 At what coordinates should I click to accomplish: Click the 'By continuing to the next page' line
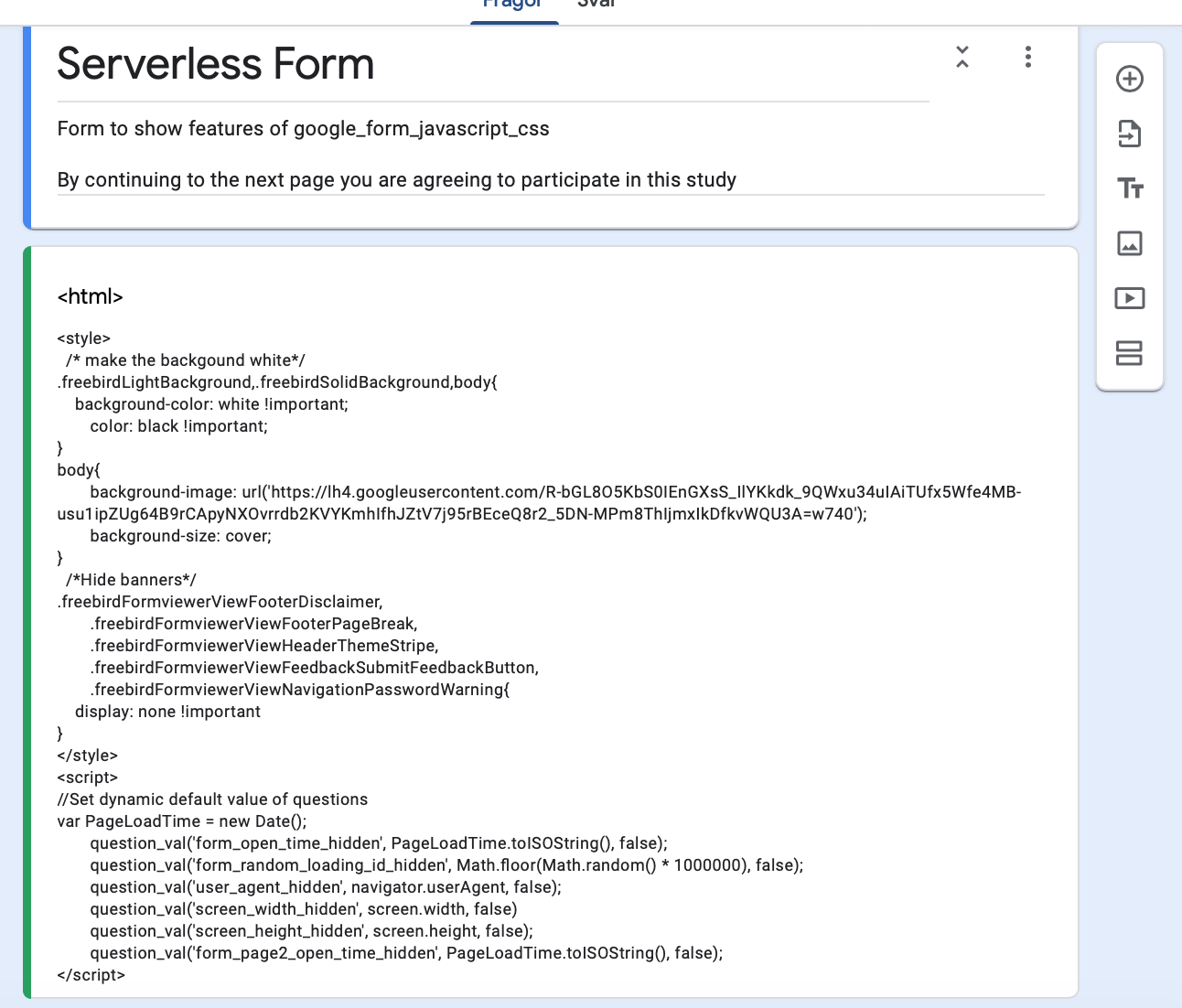397,180
